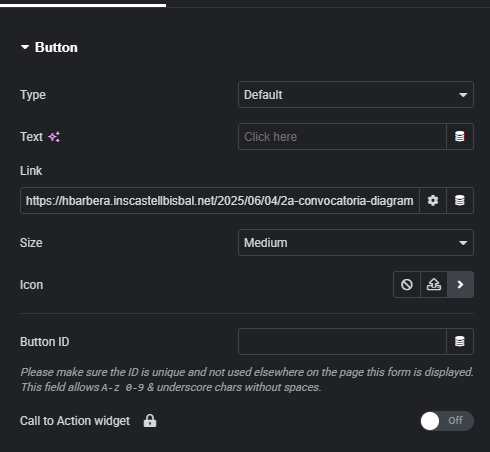Click the Button ID label

click(45, 342)
